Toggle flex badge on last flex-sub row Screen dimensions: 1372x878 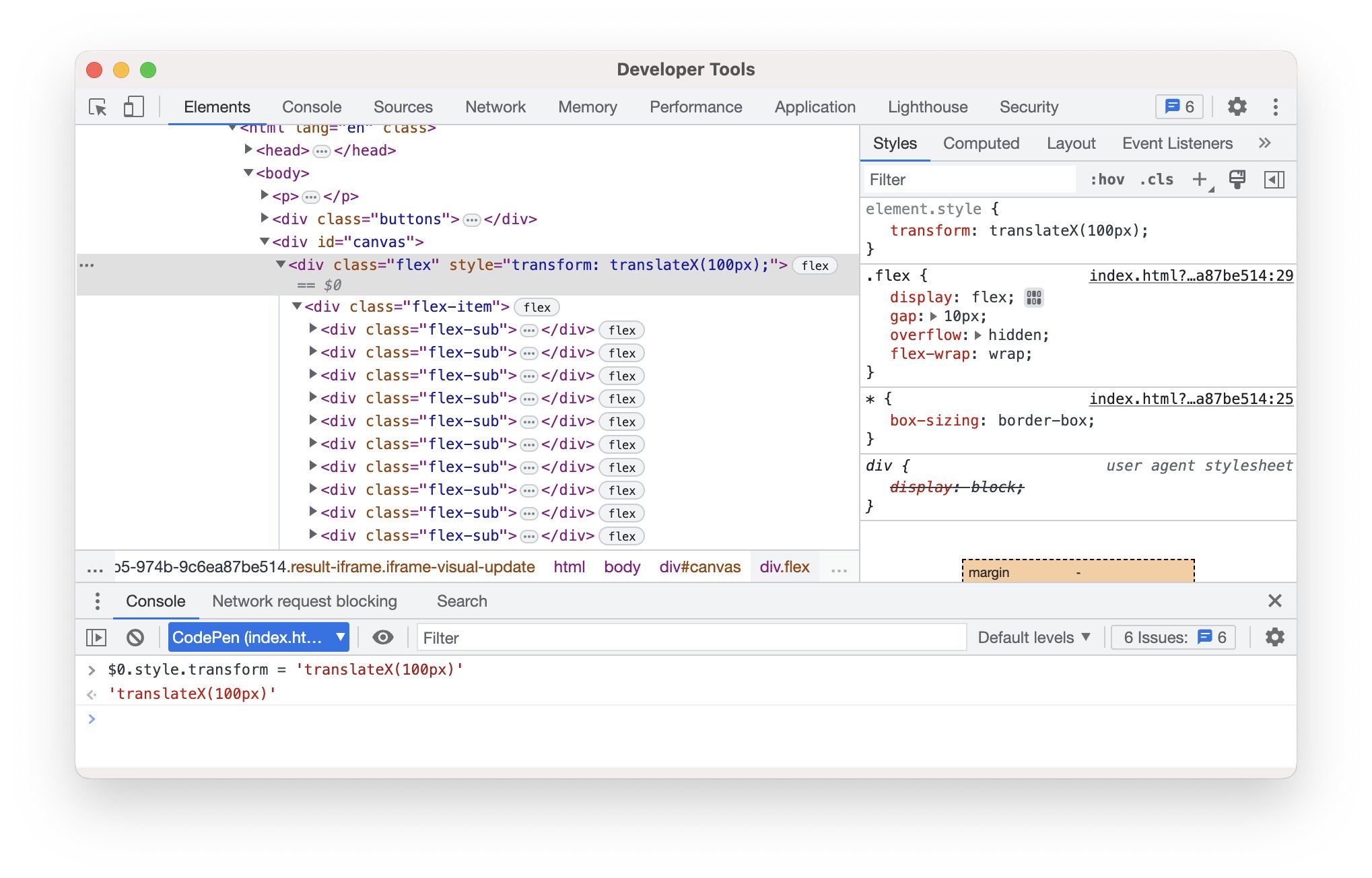pyautogui.click(x=621, y=537)
